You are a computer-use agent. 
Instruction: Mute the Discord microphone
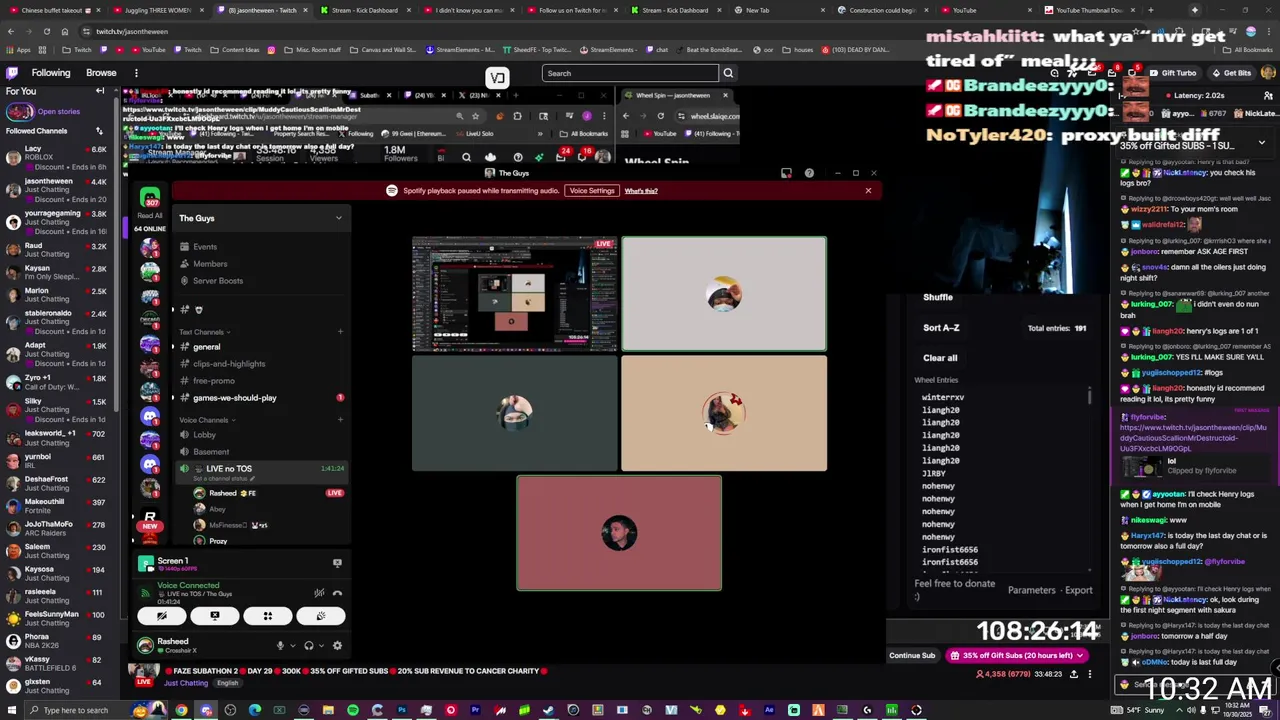tap(280, 646)
